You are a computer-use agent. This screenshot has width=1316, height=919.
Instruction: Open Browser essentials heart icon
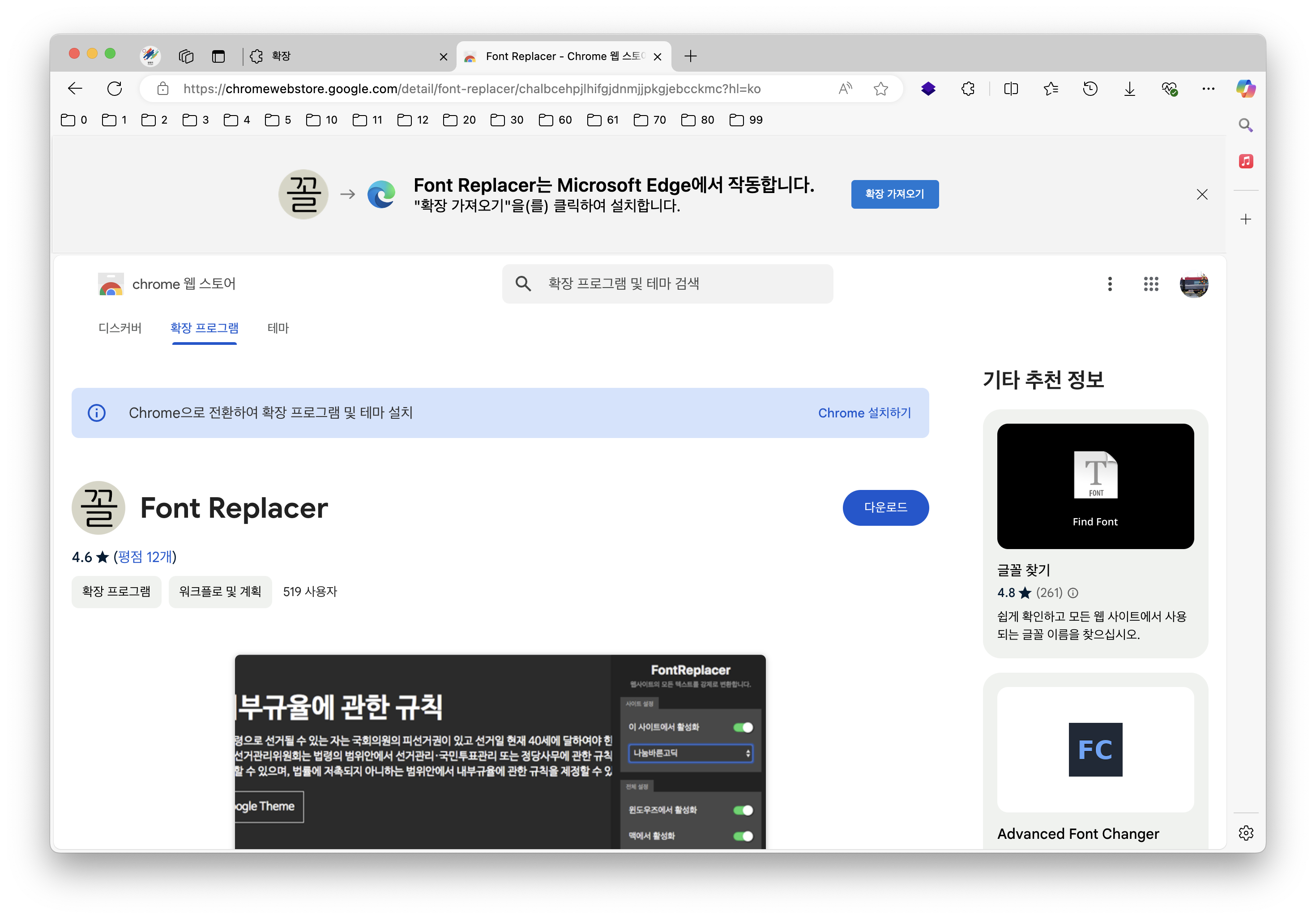(x=1169, y=88)
